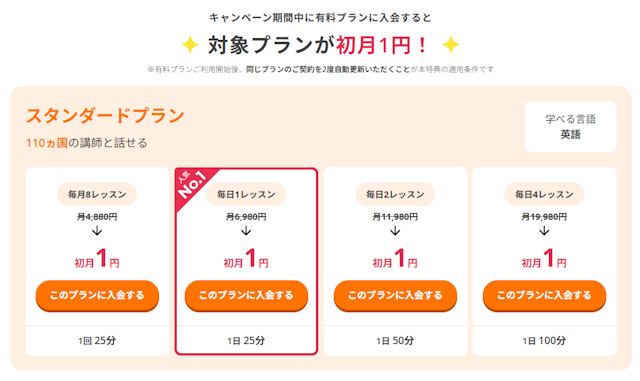Join the 毎月8レッスン plan
This screenshot has width=640, height=381.
click(x=97, y=295)
